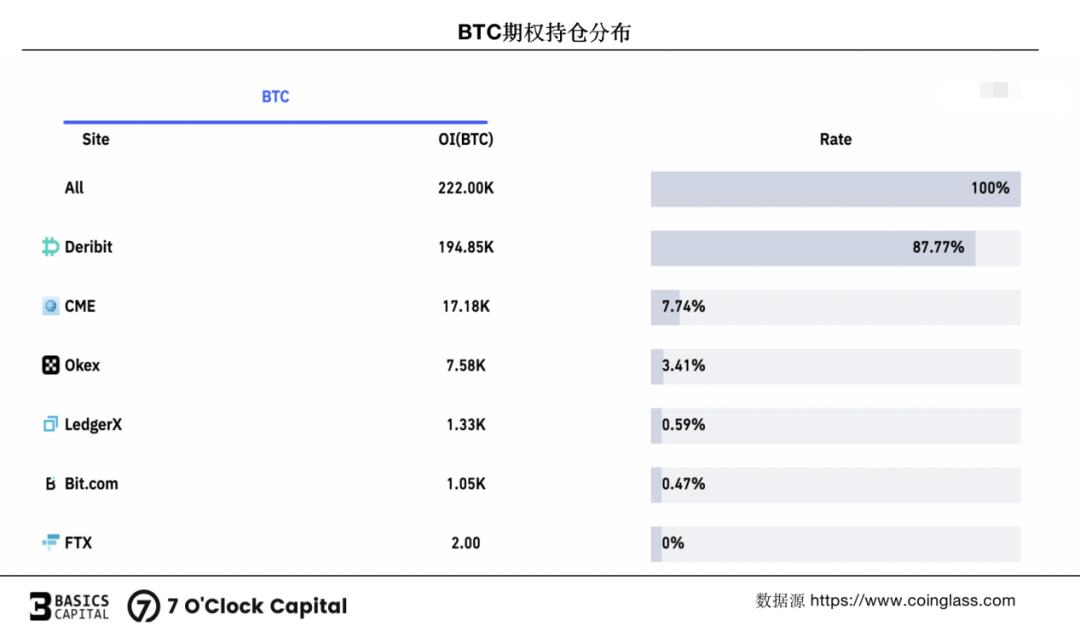Open the Deribit exchange row name
Image resolution: width=1080 pixels, height=632 pixels.
[88, 247]
